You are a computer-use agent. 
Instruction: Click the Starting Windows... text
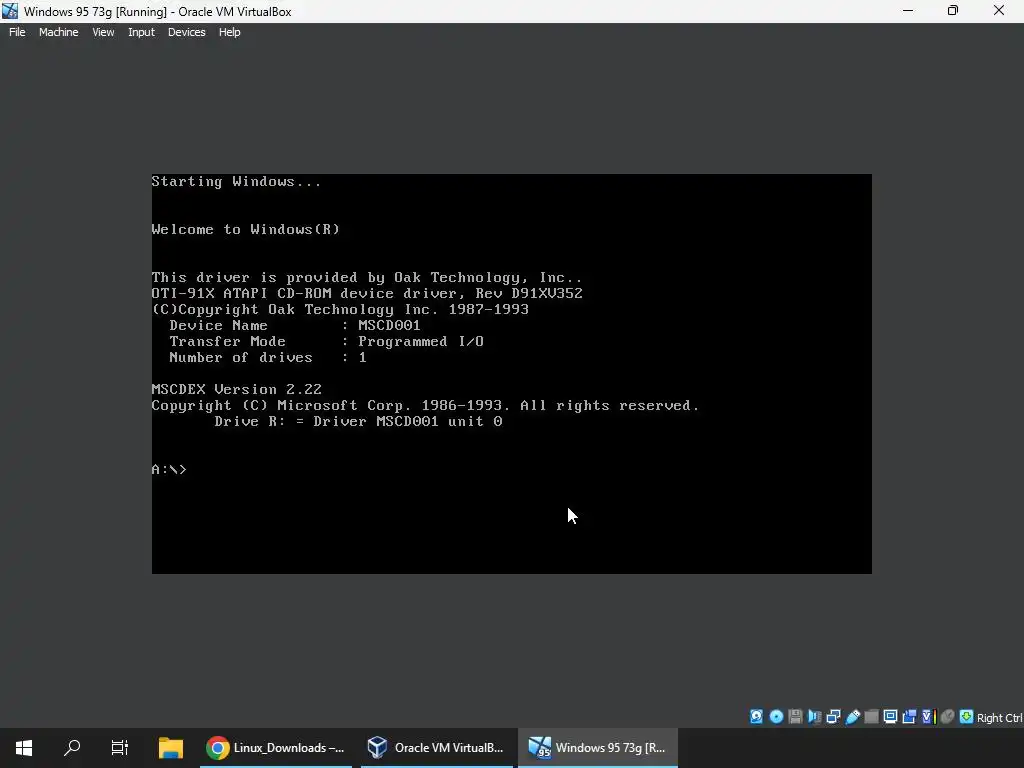coord(236,182)
